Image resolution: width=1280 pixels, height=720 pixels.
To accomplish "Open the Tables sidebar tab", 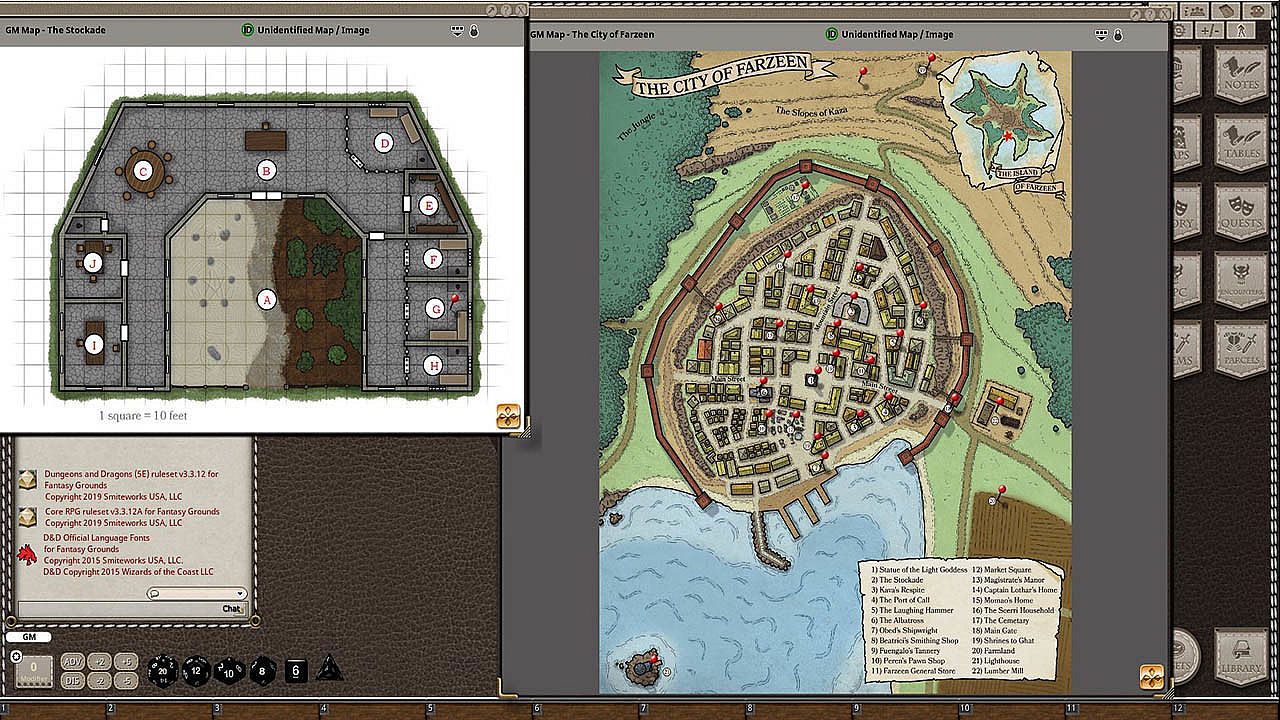I will (1241, 142).
